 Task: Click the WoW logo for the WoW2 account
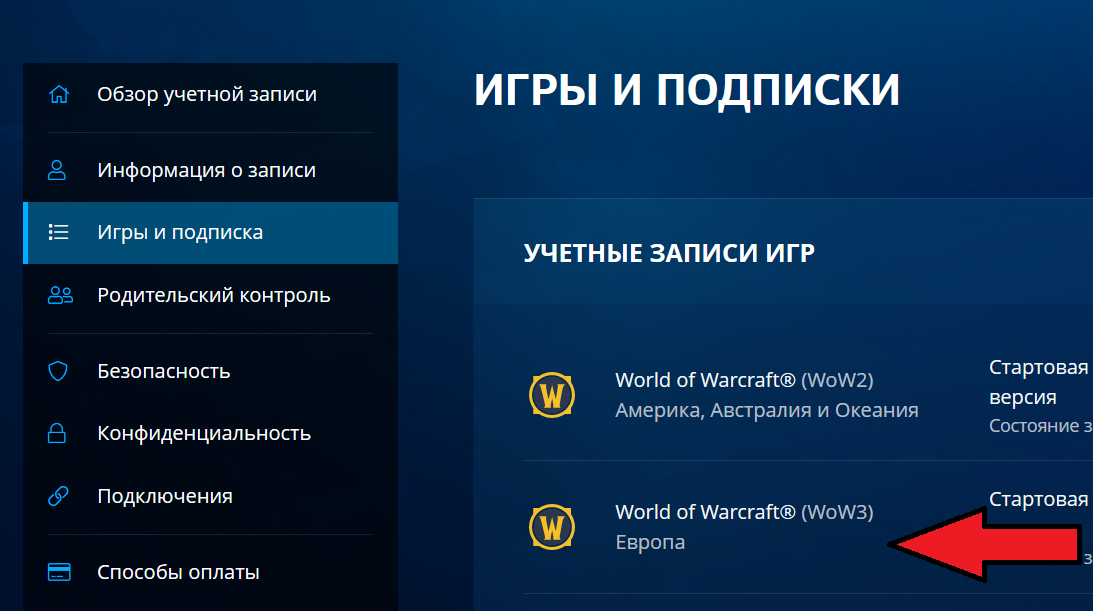tap(551, 395)
